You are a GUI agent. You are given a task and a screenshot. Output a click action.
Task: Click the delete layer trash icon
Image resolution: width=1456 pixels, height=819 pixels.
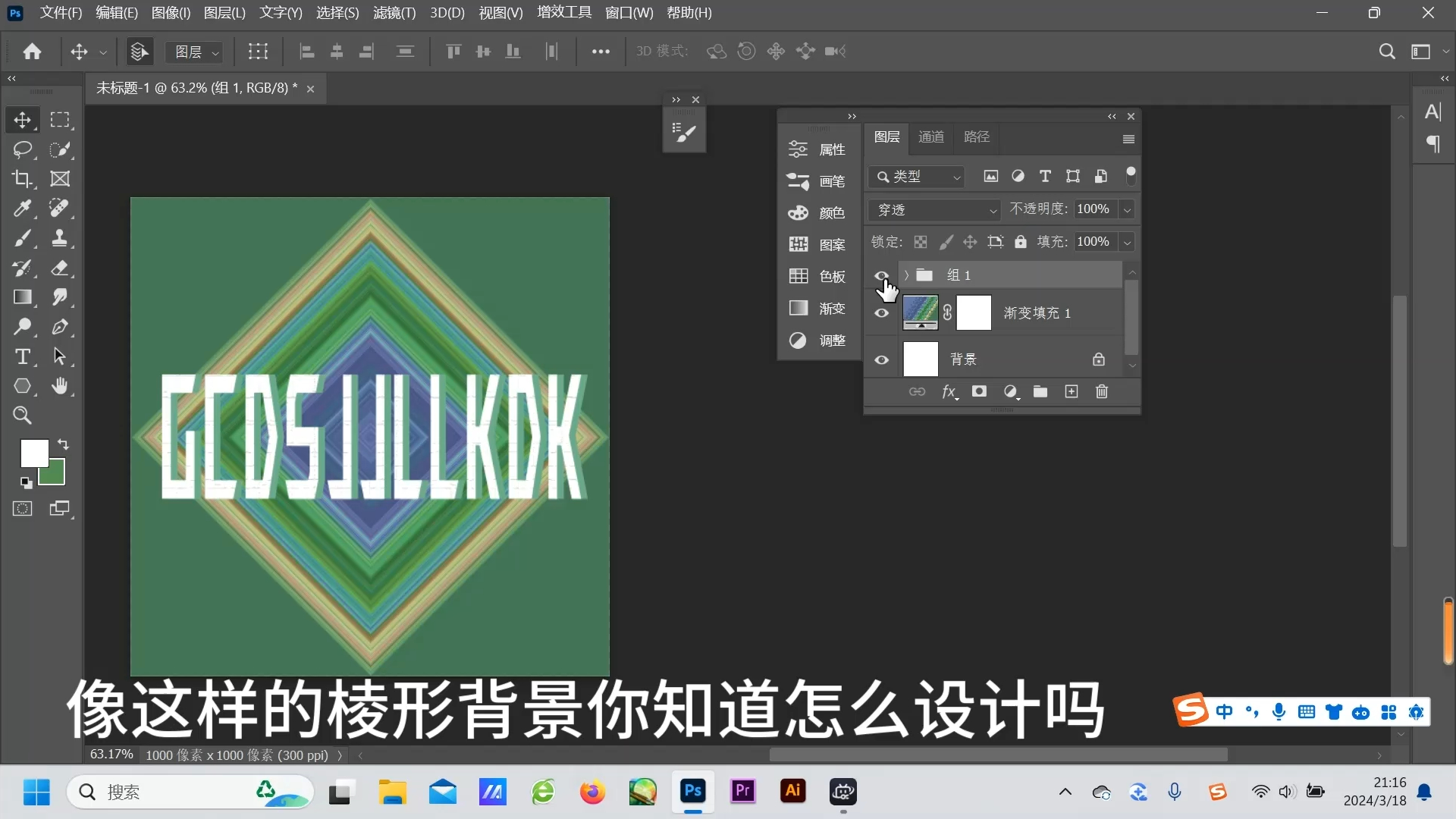1102,392
